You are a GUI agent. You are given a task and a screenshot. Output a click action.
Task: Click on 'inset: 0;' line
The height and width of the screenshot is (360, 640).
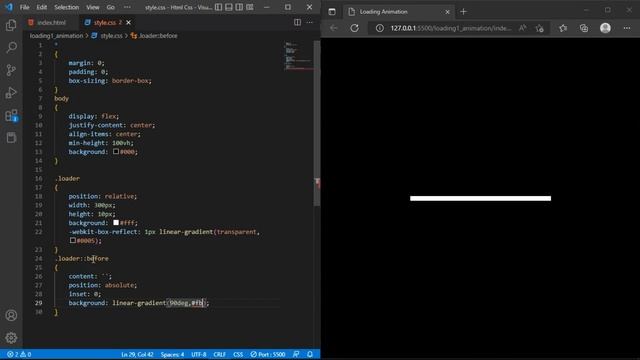[84, 294]
